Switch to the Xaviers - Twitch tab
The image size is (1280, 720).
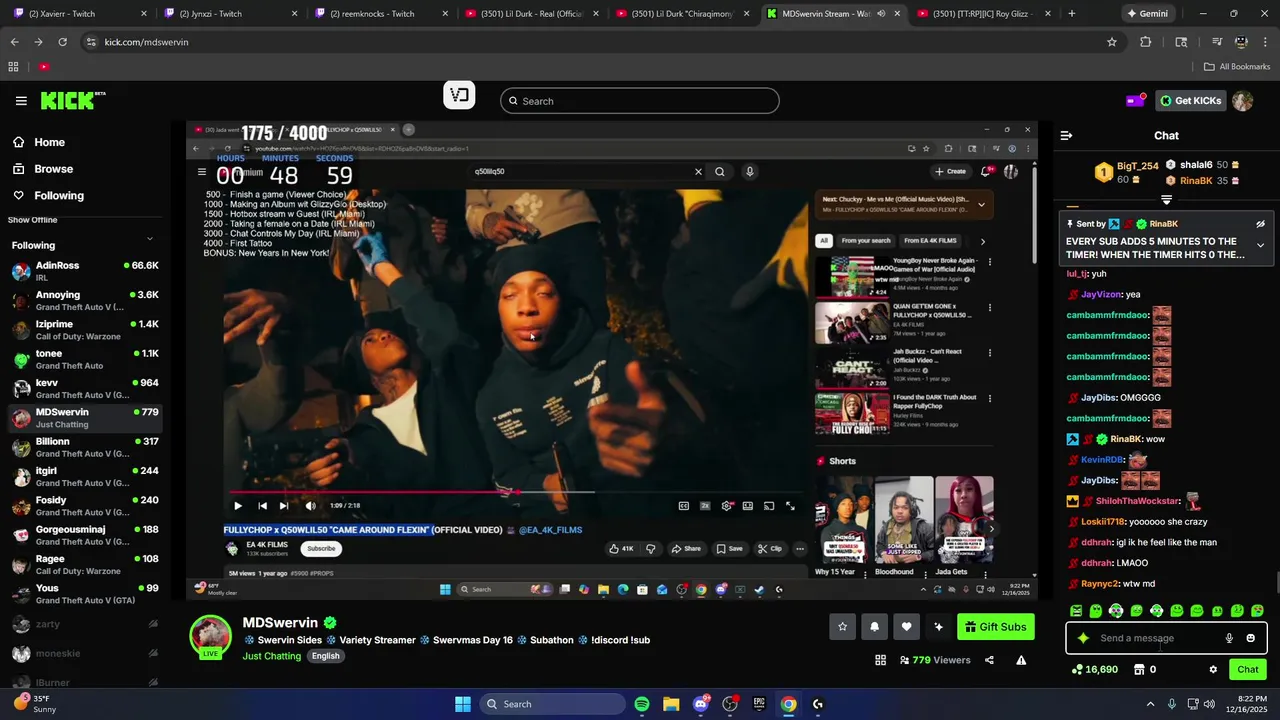81,14
